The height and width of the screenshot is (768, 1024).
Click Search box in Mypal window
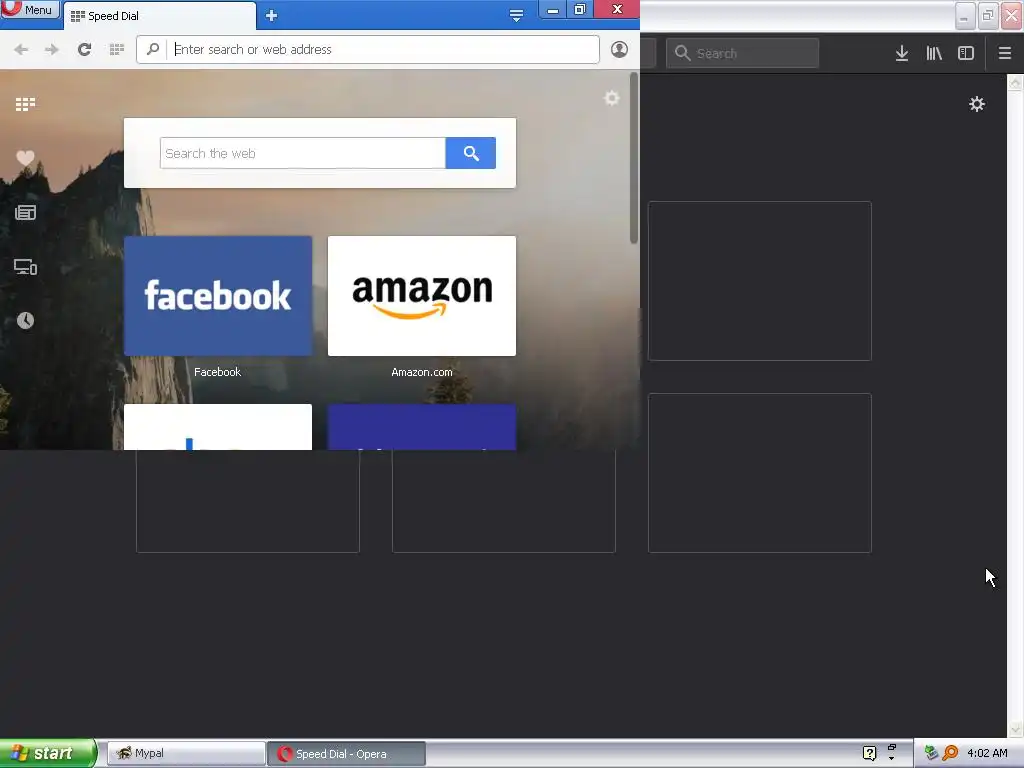click(x=743, y=53)
